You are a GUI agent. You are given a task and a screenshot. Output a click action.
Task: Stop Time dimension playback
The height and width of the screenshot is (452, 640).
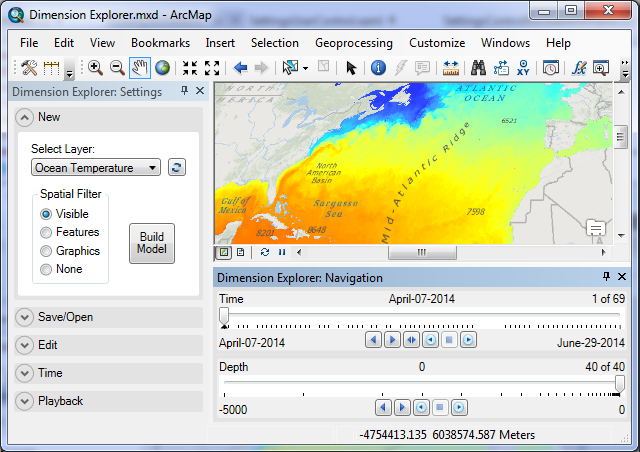pyautogui.click(x=449, y=340)
